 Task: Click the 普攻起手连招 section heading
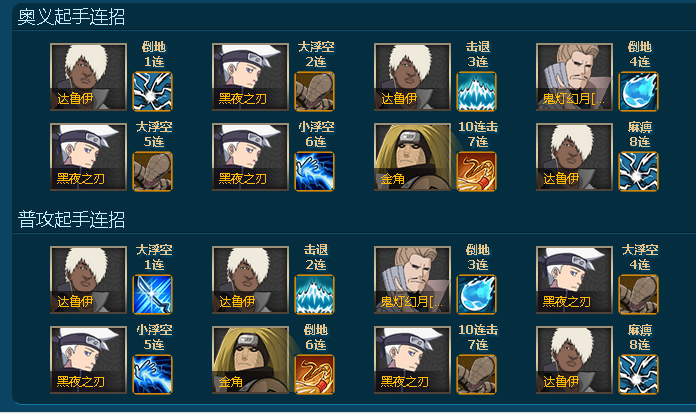[x=71, y=220]
